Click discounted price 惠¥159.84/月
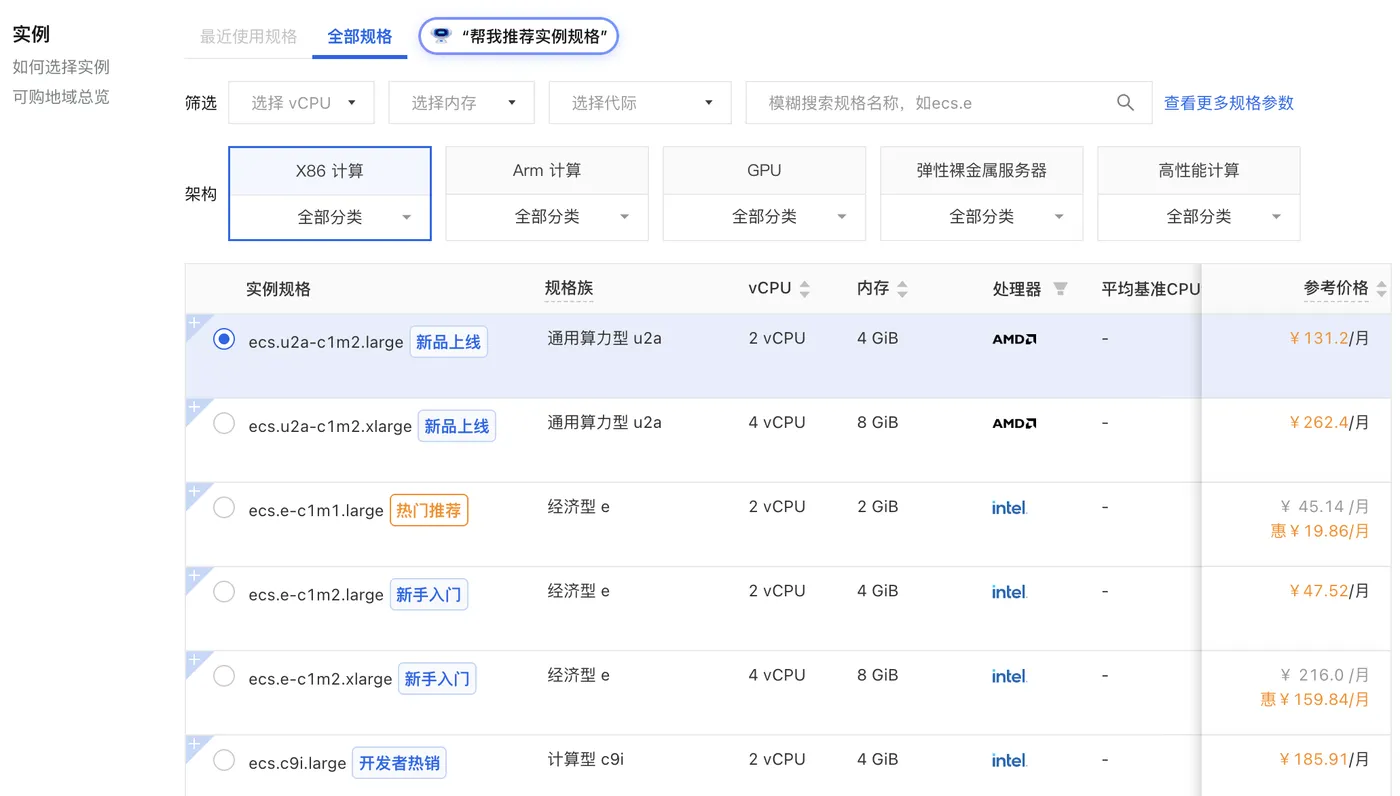The image size is (1400, 796). pyautogui.click(x=1315, y=699)
